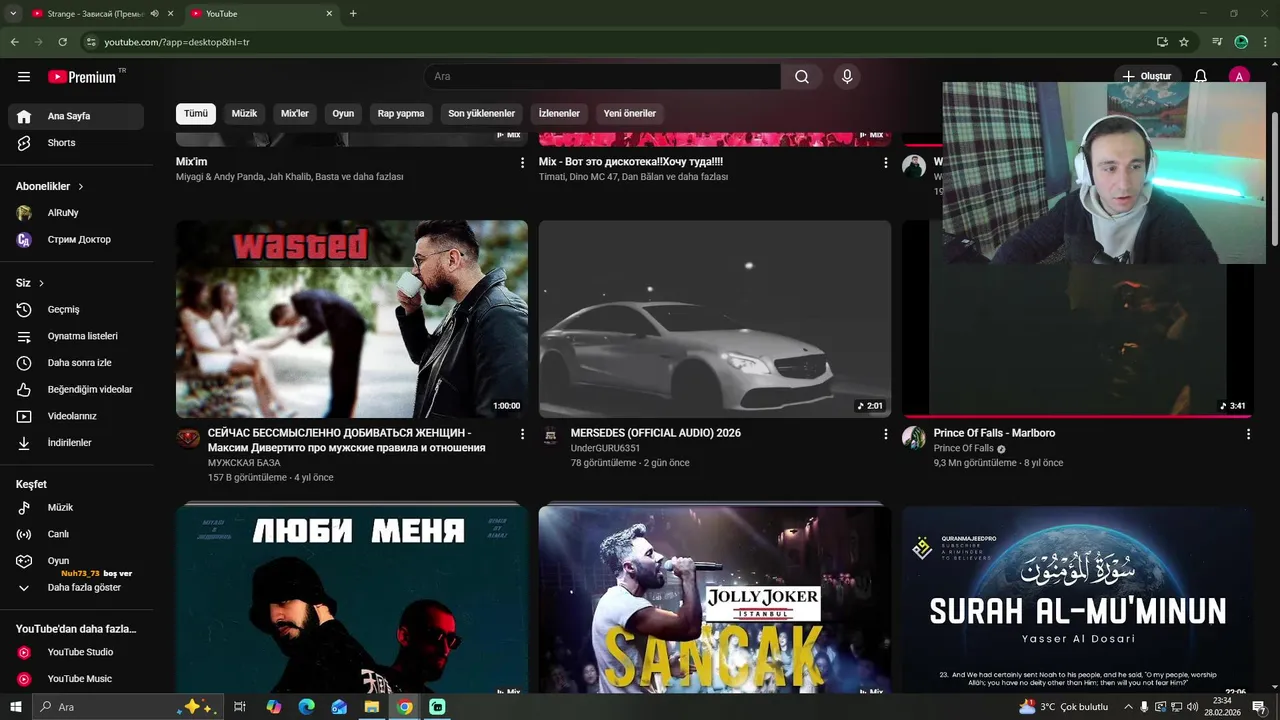Click the Oluştur create button
The image size is (1280, 720).
coord(1147,77)
